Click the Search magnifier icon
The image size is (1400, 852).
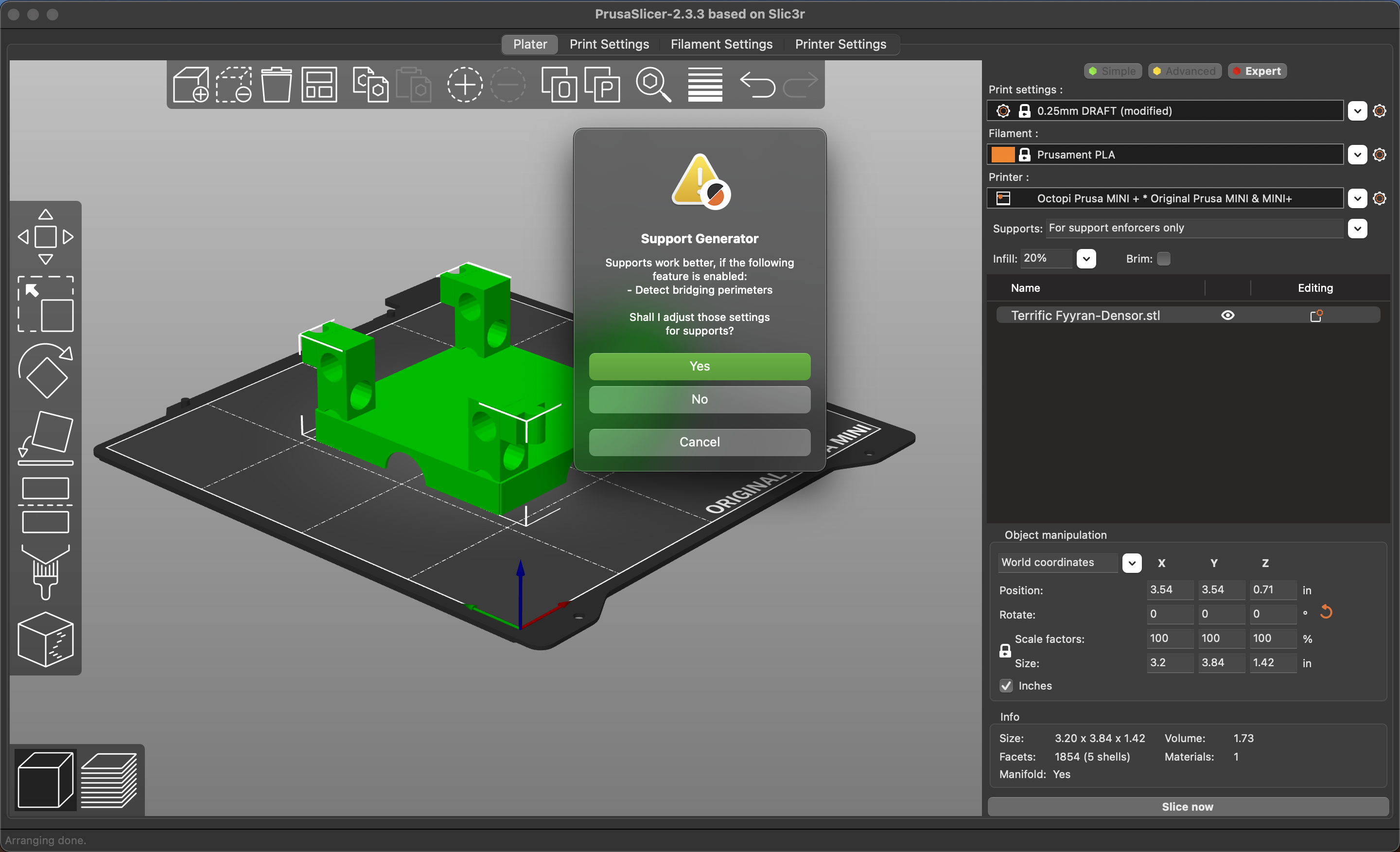pos(653,85)
